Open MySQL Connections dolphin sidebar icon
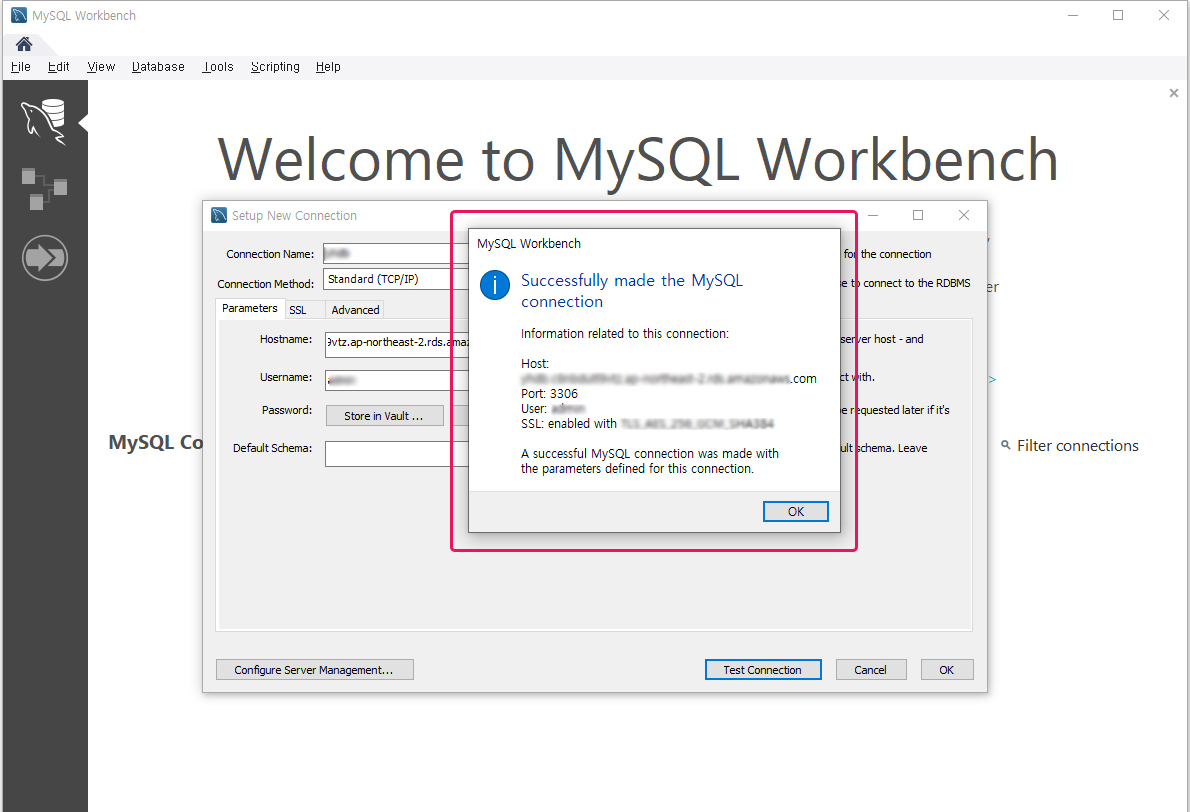Screen dimensions: 1190x812 tap(43, 121)
